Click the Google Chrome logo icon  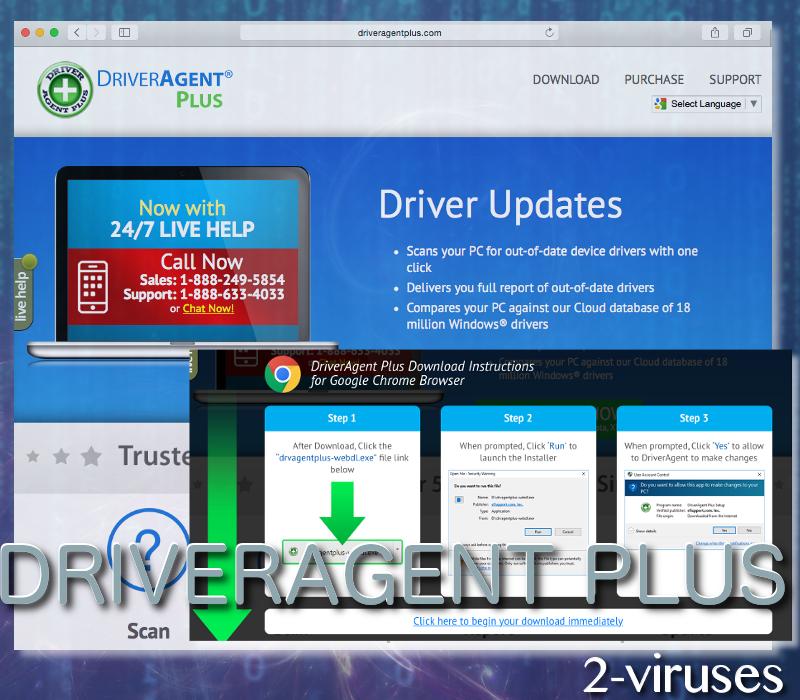click(283, 374)
